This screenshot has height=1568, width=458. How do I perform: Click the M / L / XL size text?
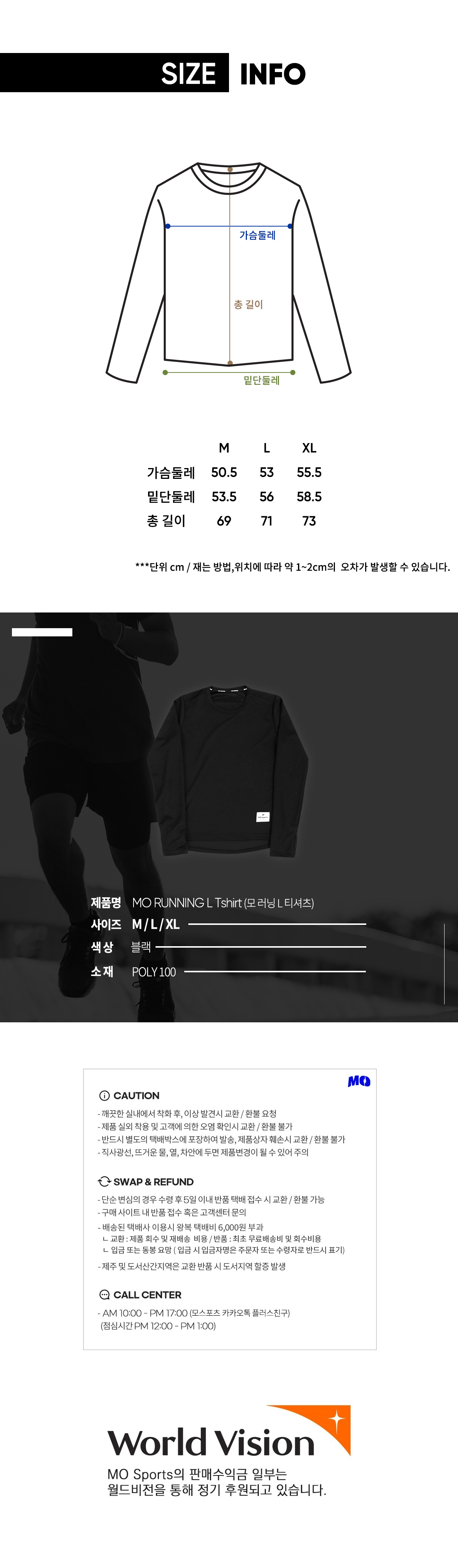point(156,924)
